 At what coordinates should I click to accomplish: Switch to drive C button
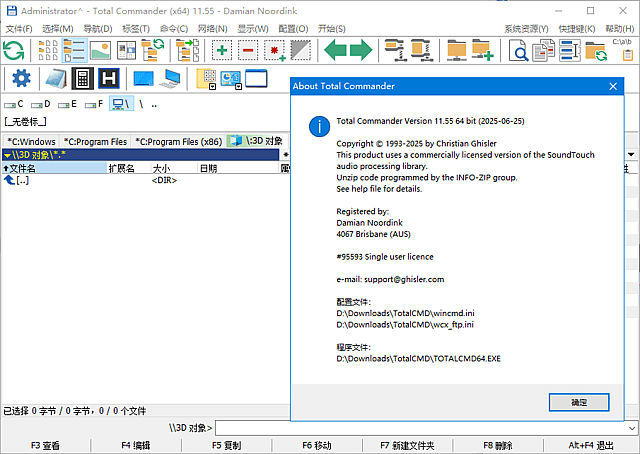pos(14,104)
